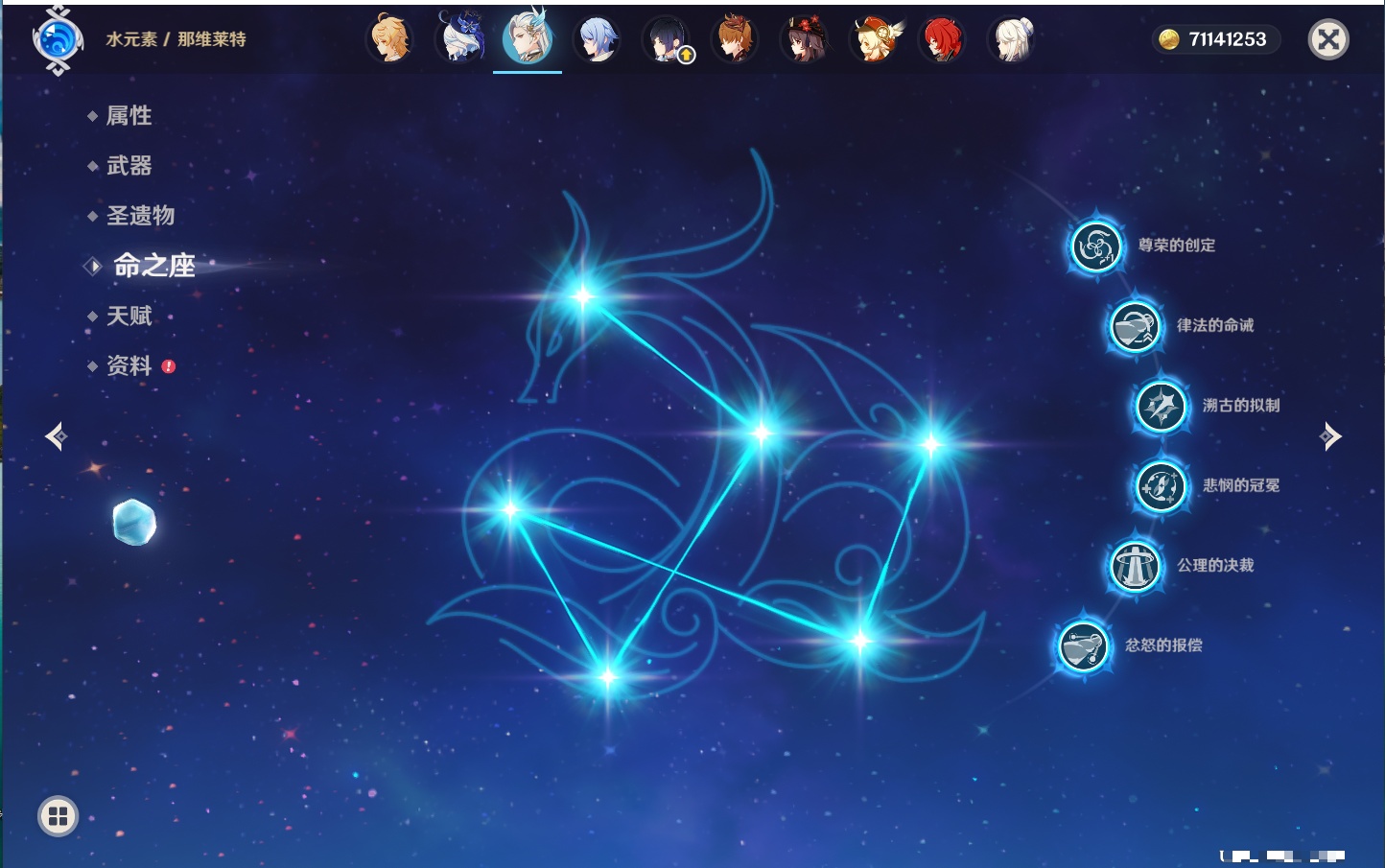Select the blond character avatar in top bar

point(389,39)
